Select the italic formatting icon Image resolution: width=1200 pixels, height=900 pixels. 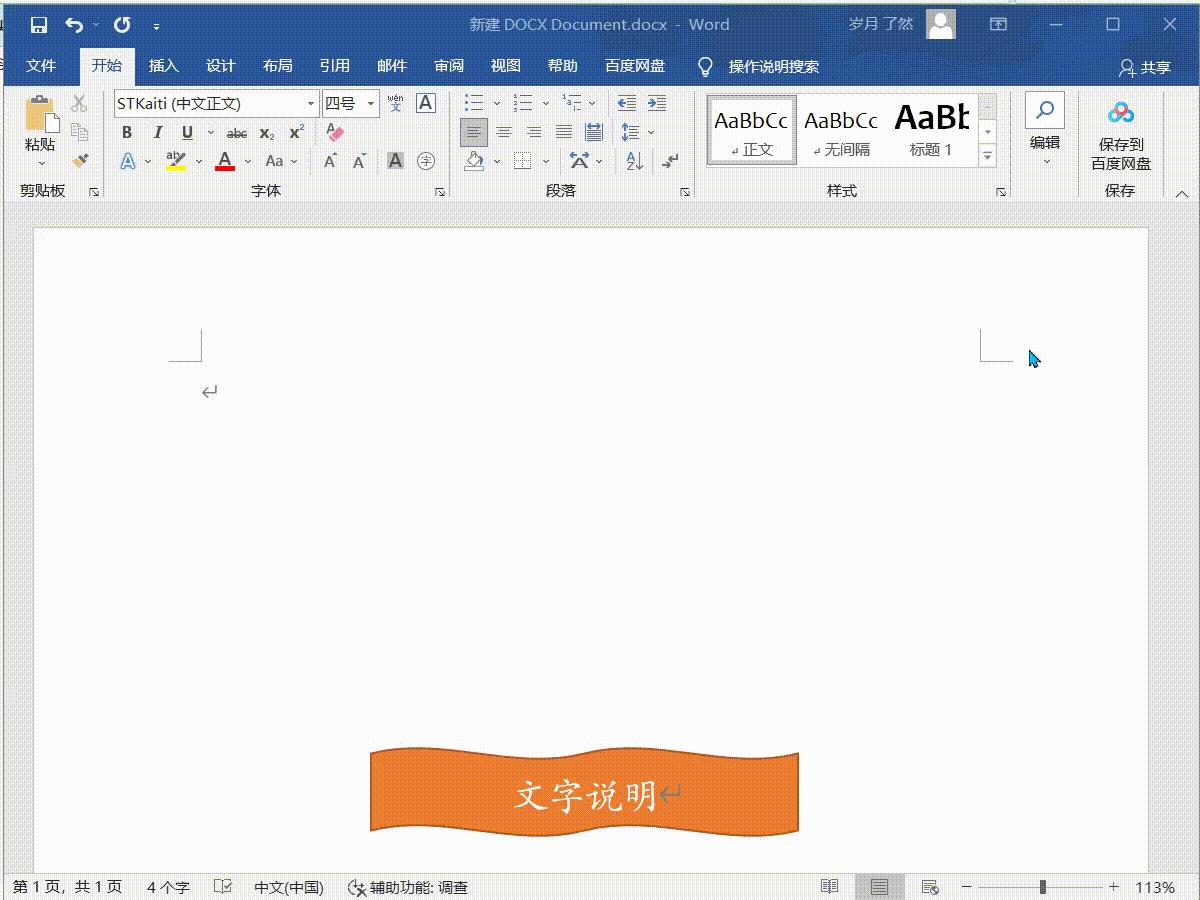click(x=158, y=132)
